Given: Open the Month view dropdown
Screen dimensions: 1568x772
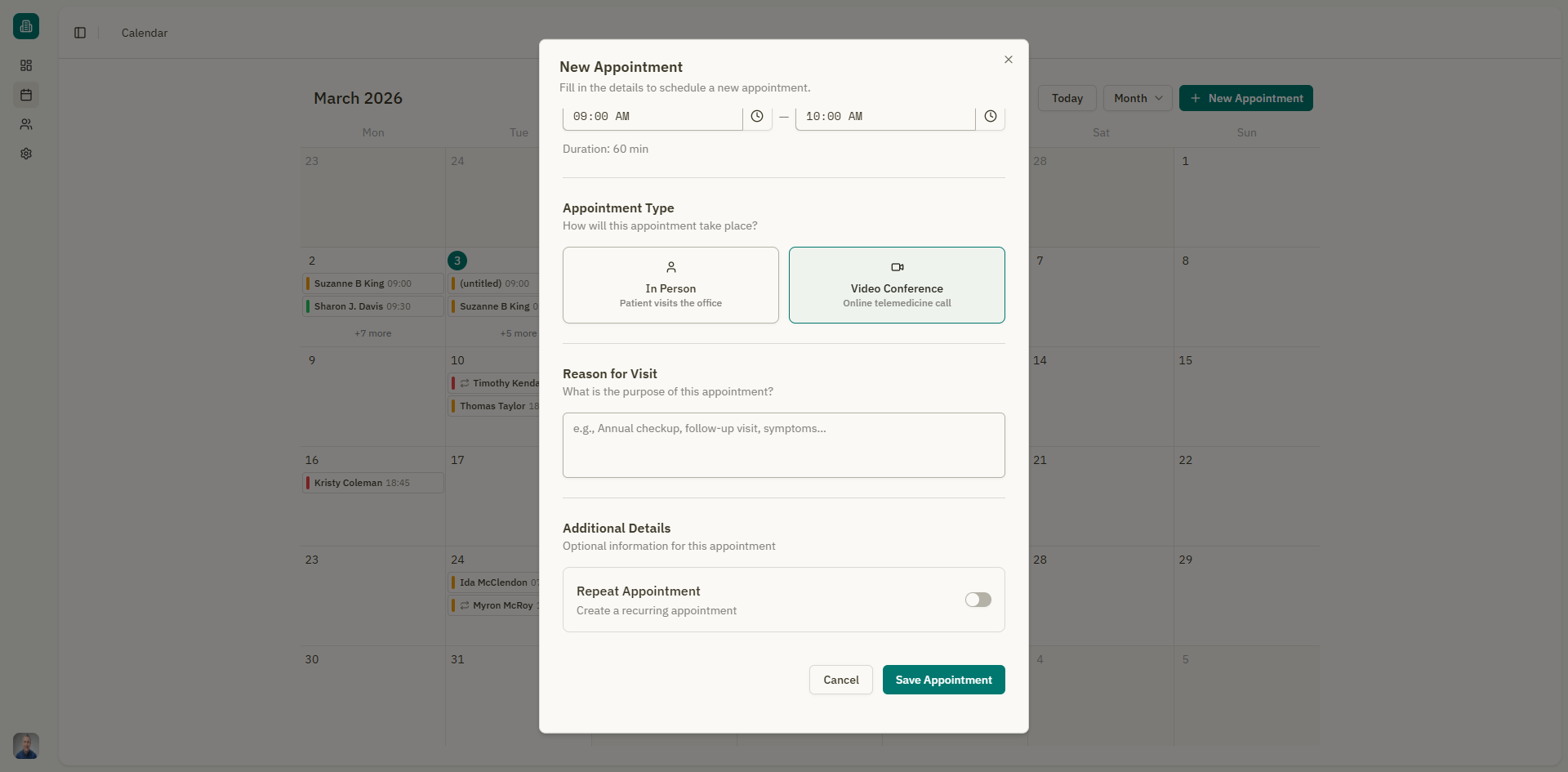Looking at the screenshot, I should click(1137, 98).
